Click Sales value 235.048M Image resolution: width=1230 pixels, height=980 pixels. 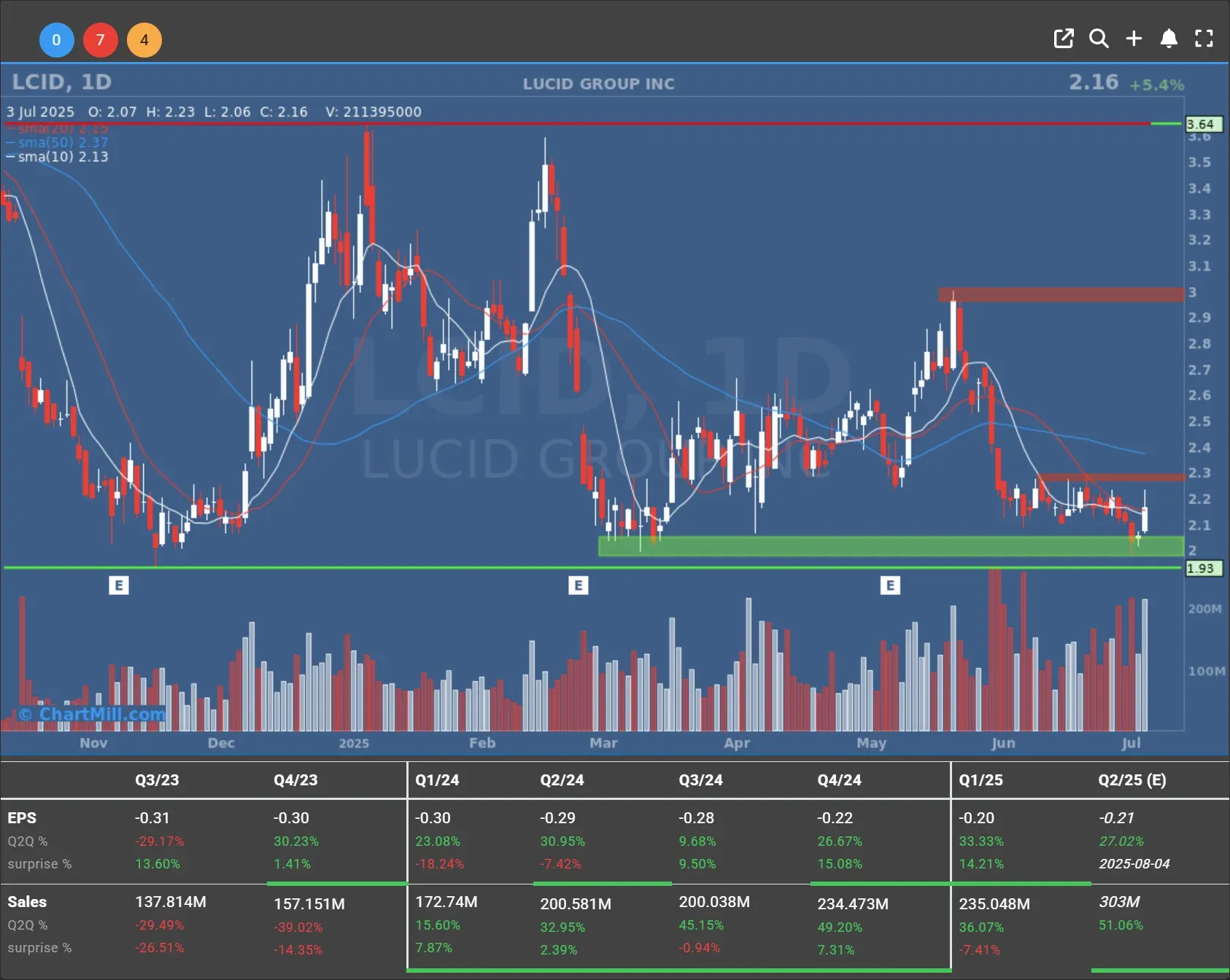click(x=994, y=904)
